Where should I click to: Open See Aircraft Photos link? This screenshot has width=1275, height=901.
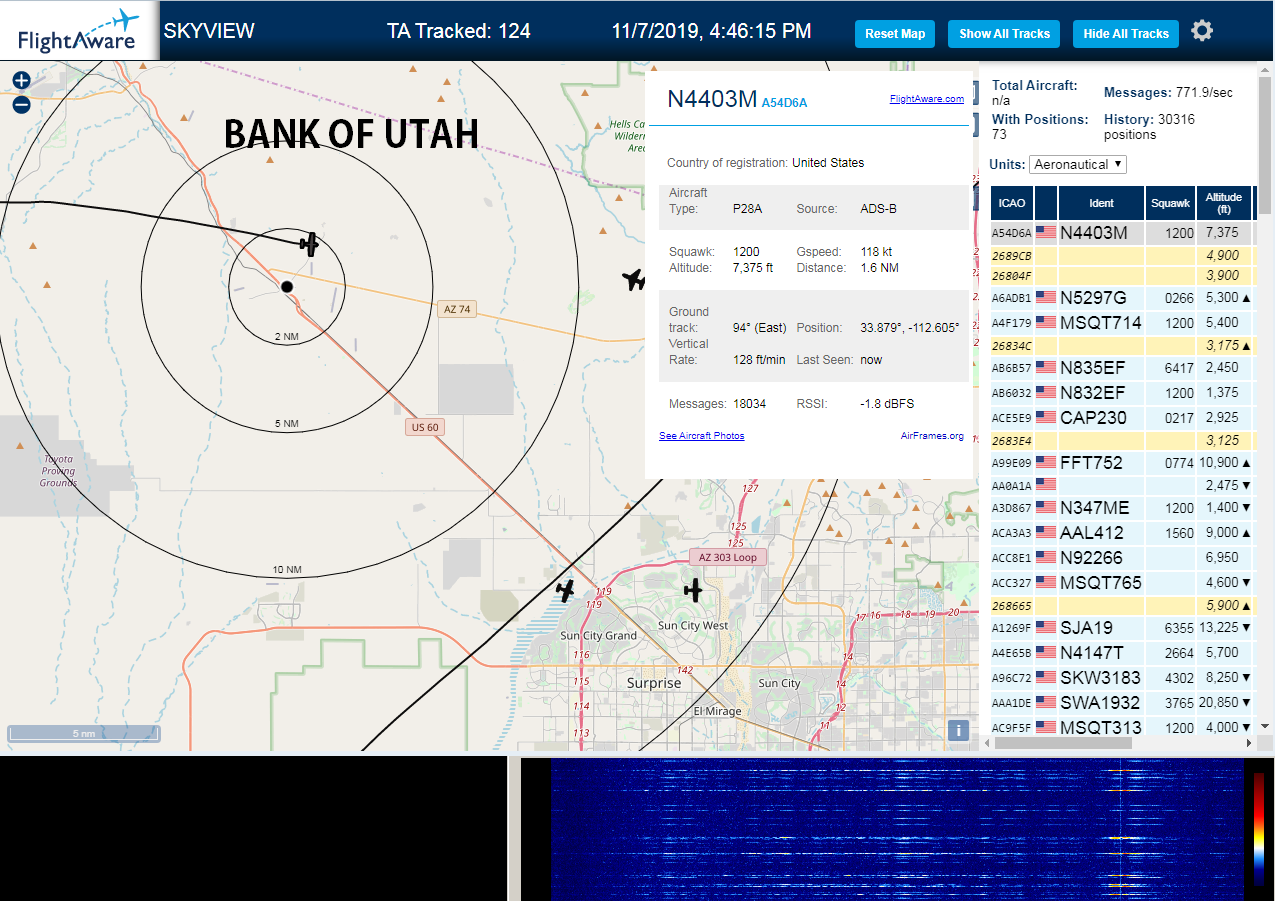(702, 436)
